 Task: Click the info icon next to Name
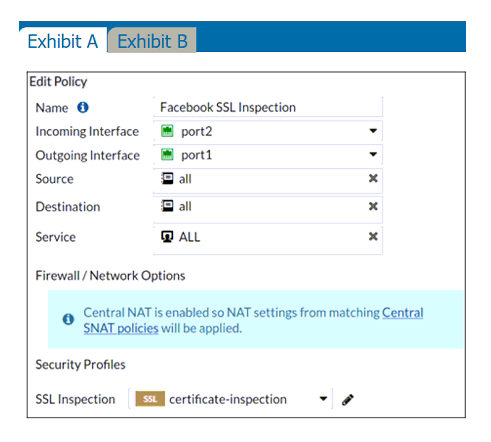pos(83,107)
